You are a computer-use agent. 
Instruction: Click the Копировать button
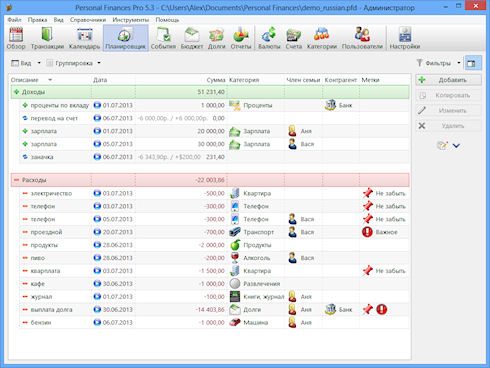[x=448, y=95]
